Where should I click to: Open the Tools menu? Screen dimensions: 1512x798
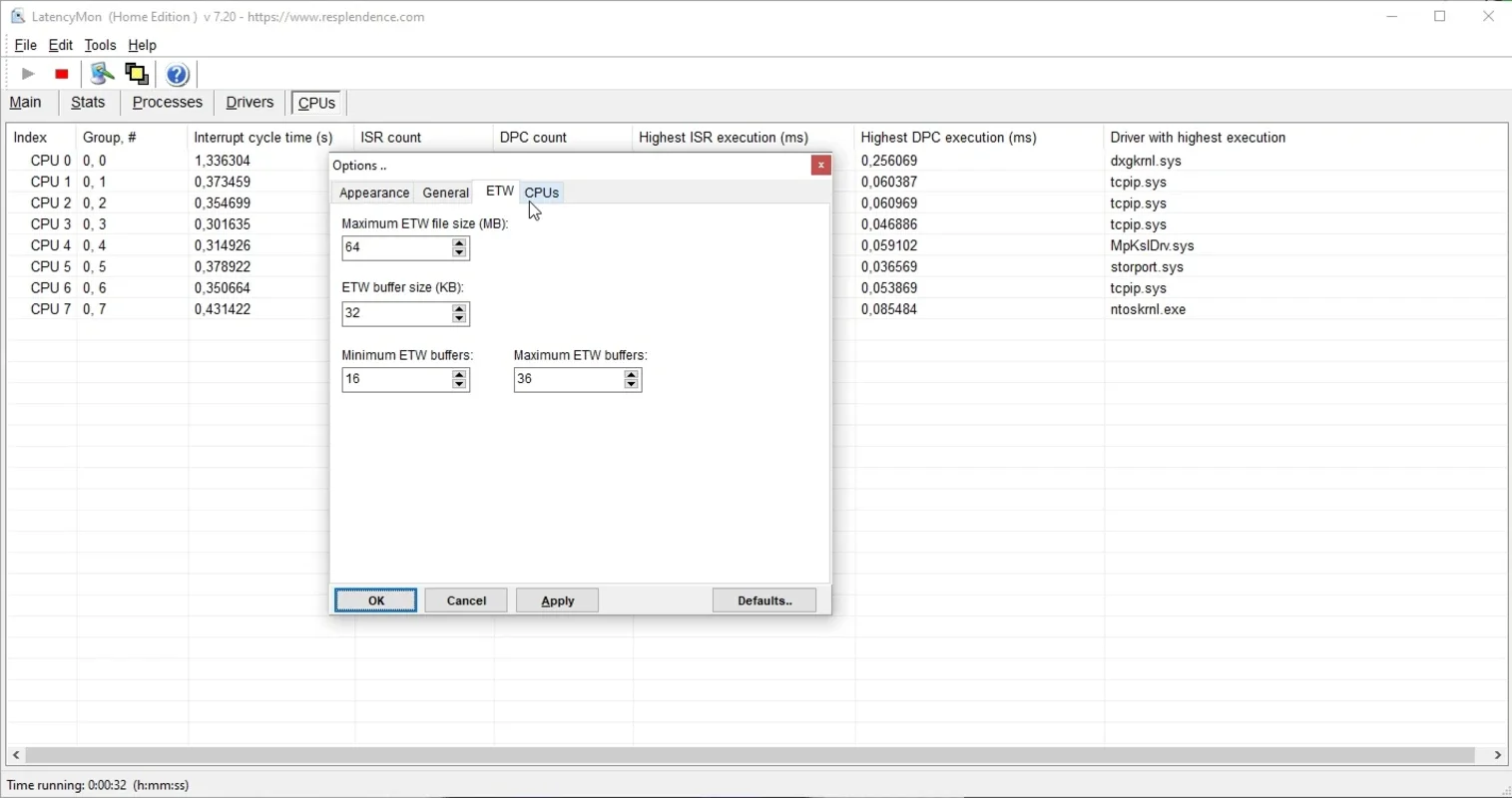tap(100, 45)
